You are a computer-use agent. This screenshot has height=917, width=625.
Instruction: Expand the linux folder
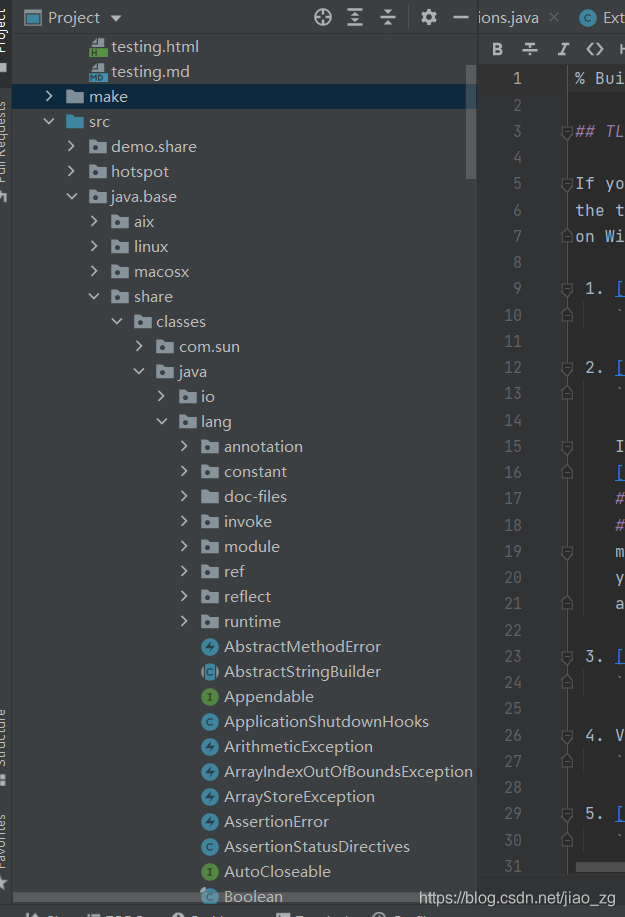(x=94, y=246)
